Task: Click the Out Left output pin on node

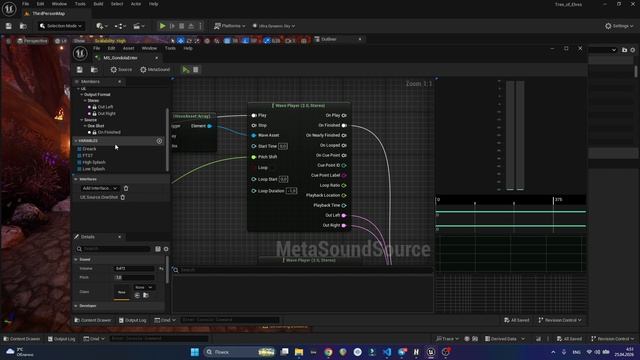Action: (344, 215)
